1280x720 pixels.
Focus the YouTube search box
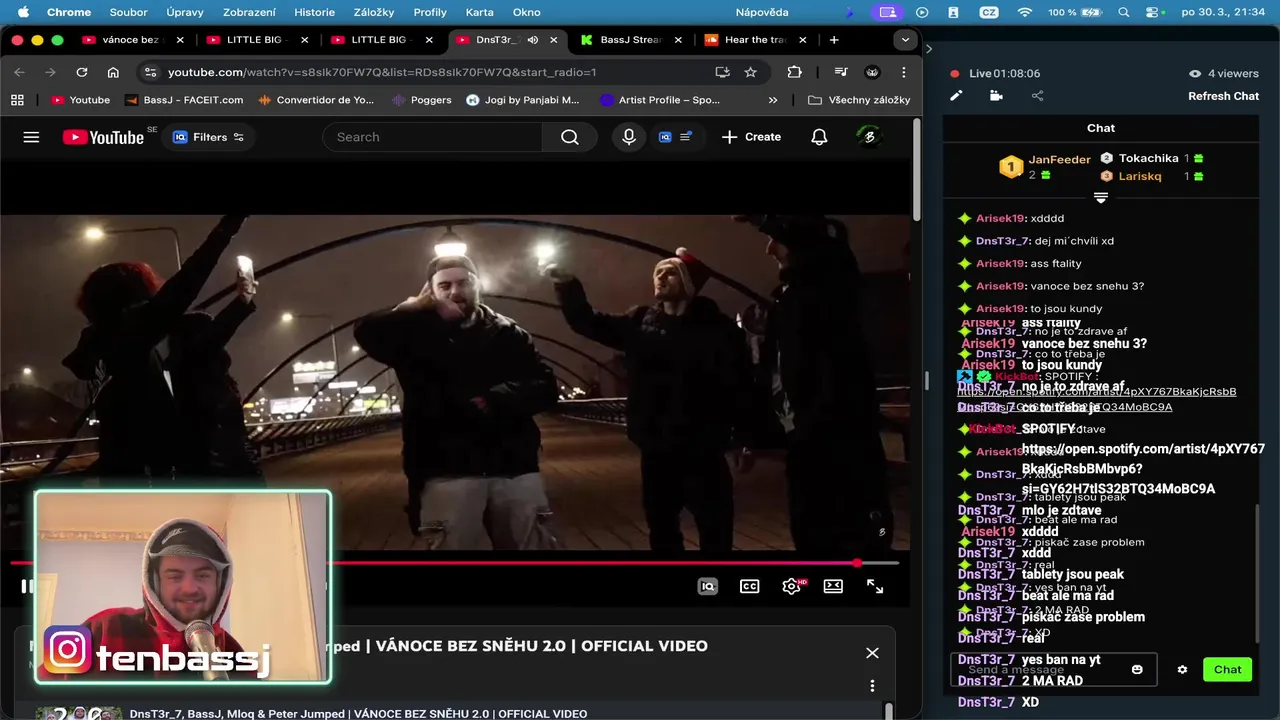(x=432, y=137)
